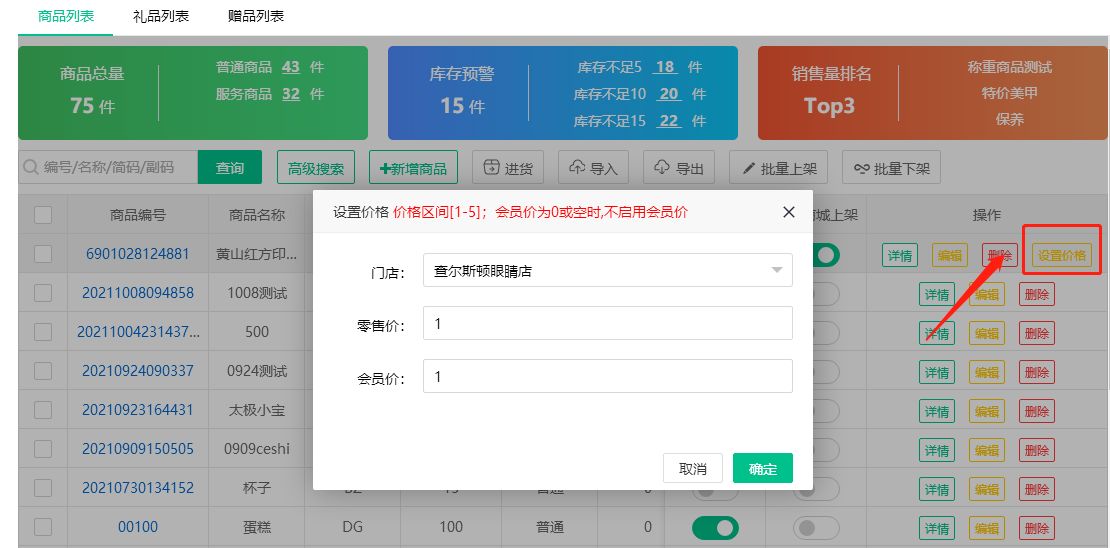Run the 查询 search
The height and width of the screenshot is (548, 1110).
230,168
